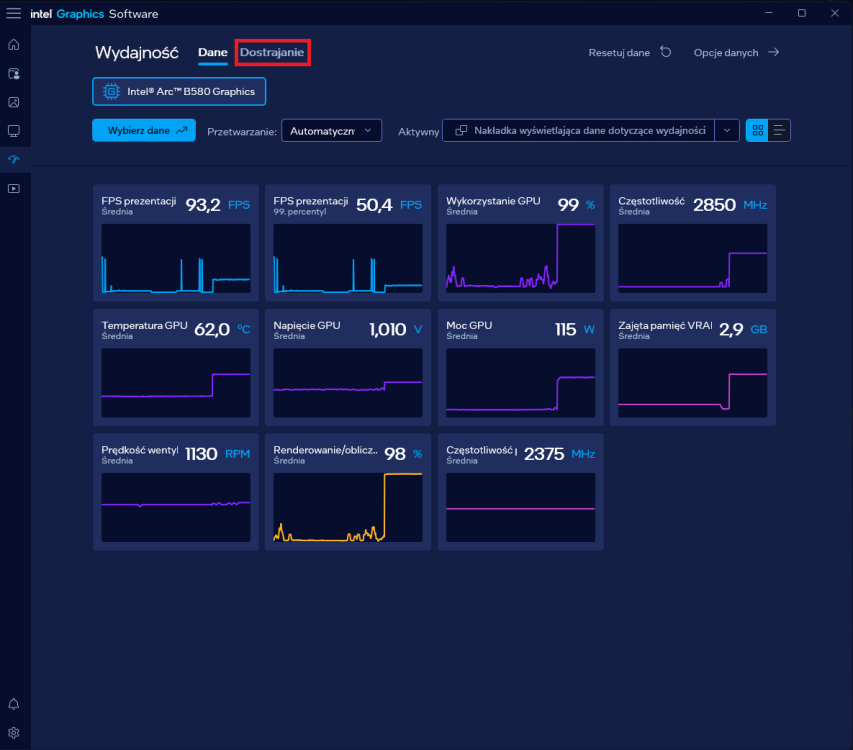Viewport: 853px width, 750px height.
Task: Open the second sidebar icon below Home
Action: [x=14, y=73]
